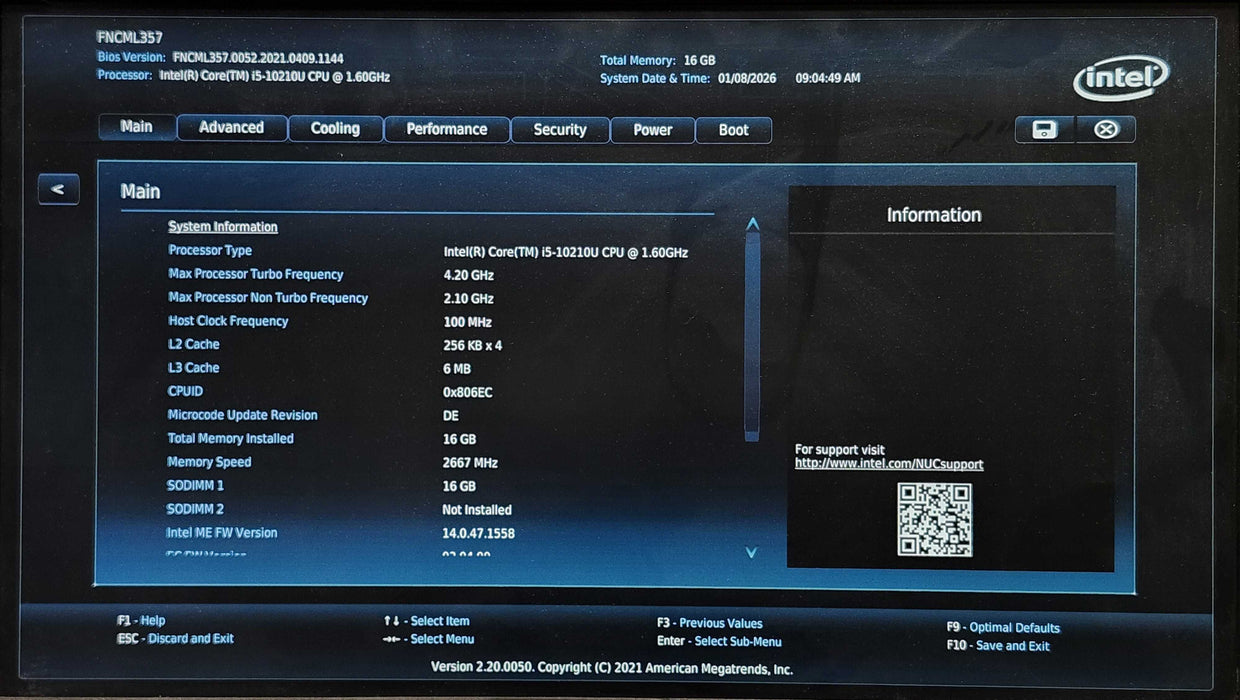Select Total Memory Installed label
The image size is (1240, 700).
click(x=231, y=438)
